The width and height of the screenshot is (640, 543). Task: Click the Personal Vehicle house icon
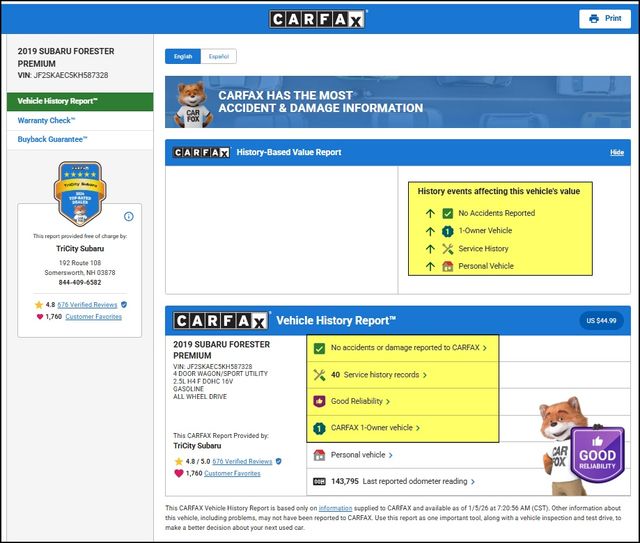click(448, 266)
